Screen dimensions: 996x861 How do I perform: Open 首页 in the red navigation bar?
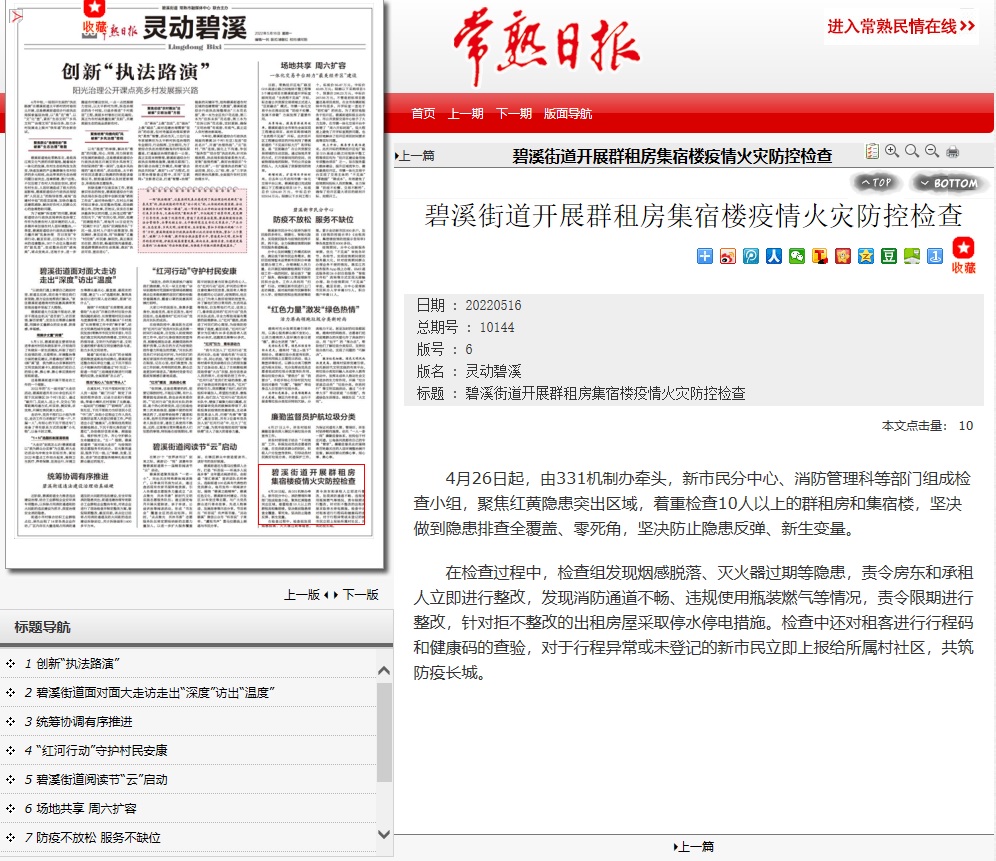(423, 114)
